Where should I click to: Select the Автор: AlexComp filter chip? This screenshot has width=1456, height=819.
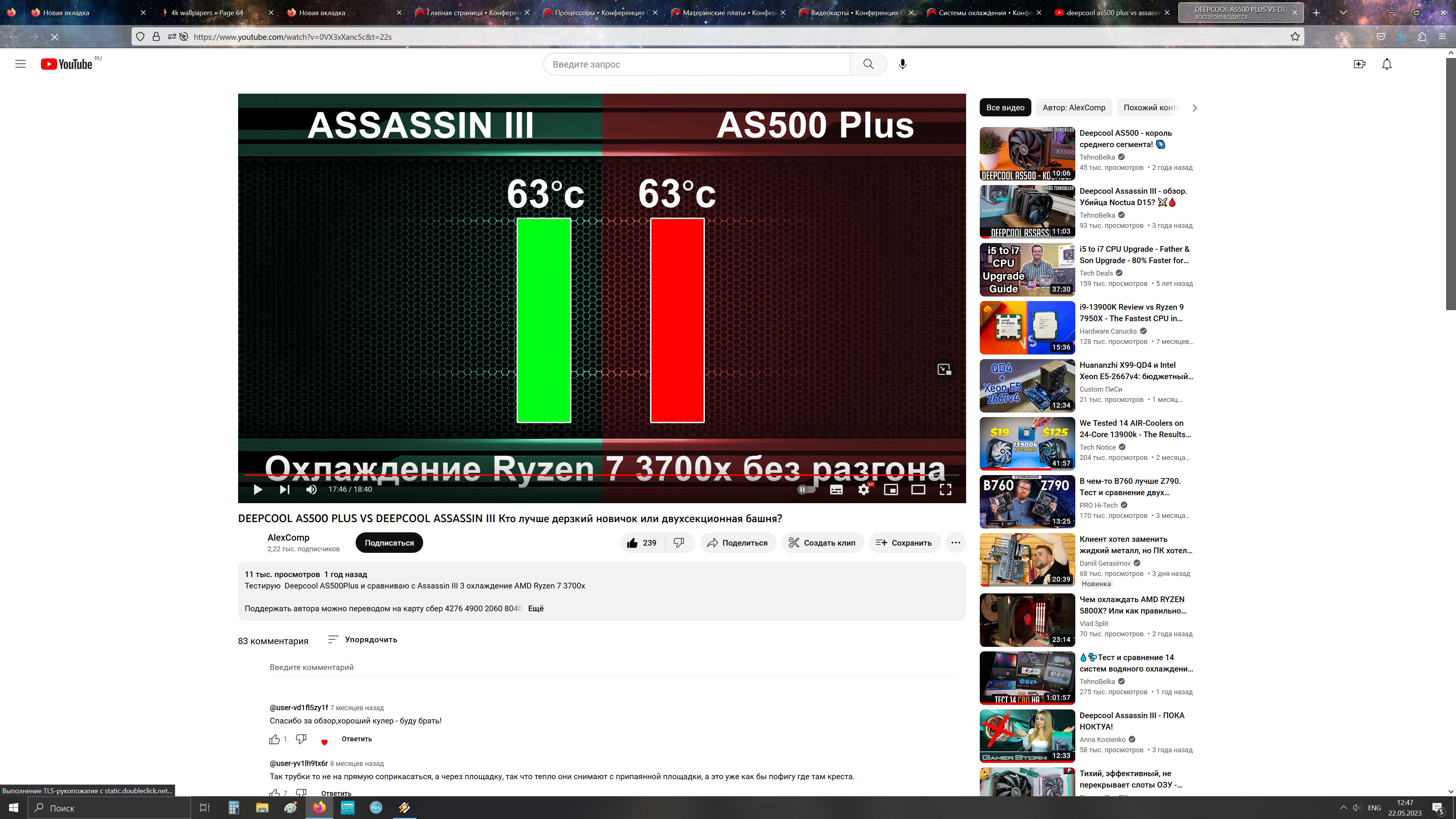(x=1073, y=107)
